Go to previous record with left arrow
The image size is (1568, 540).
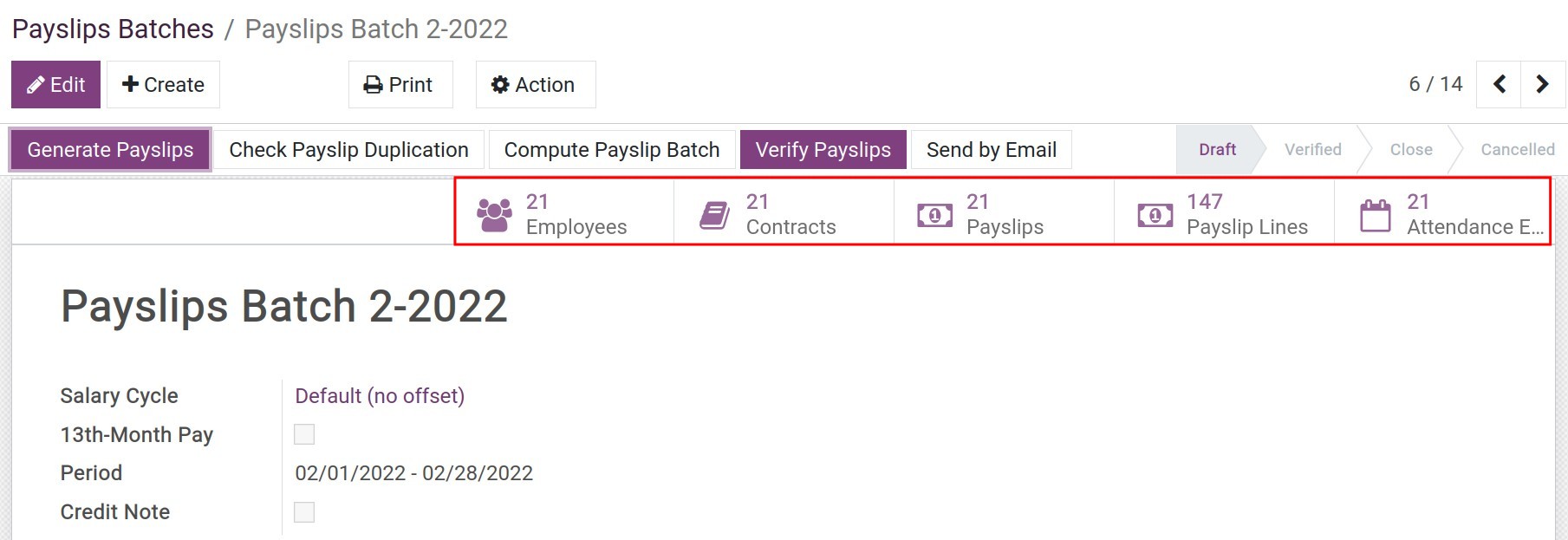tap(1499, 84)
